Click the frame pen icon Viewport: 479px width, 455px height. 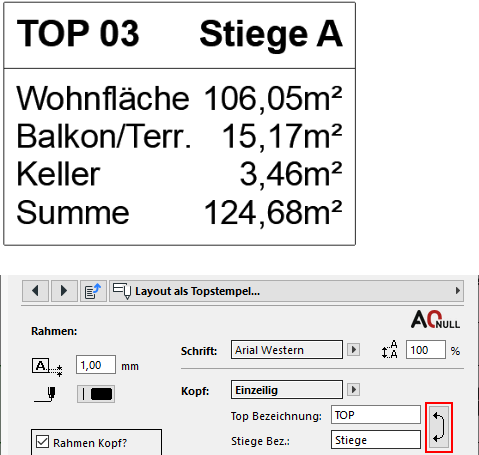point(46,394)
